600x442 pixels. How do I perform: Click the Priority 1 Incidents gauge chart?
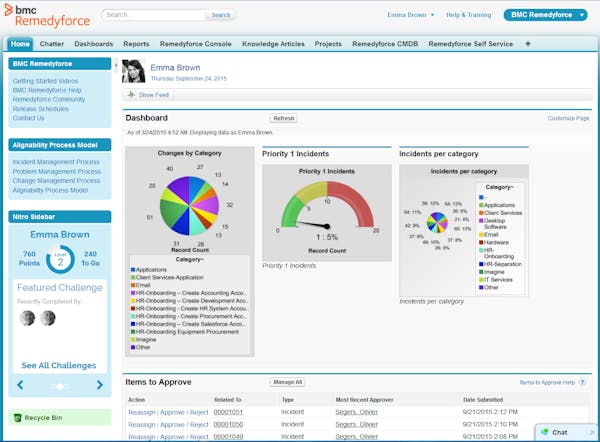tap(327, 207)
